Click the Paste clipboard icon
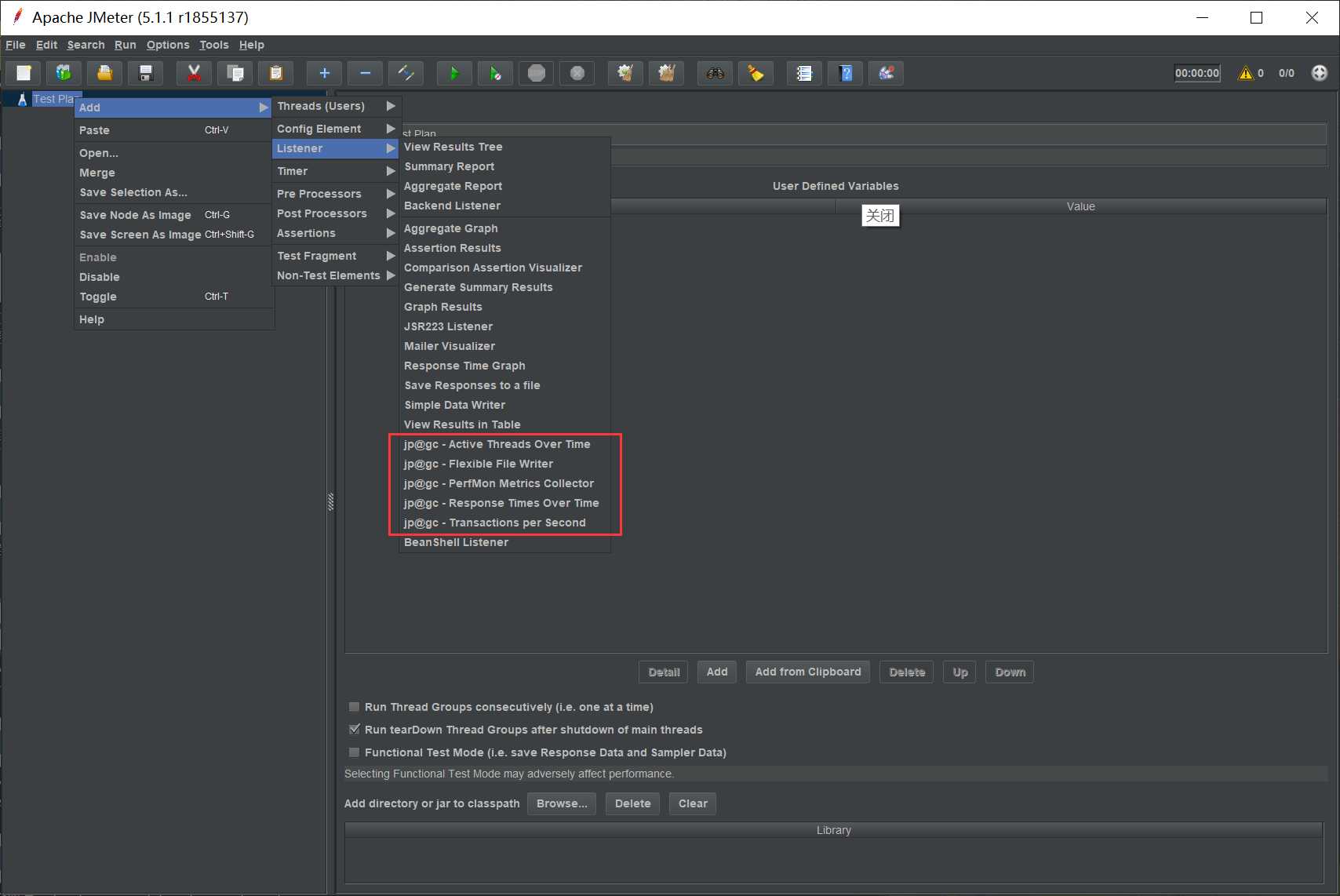This screenshot has height=896, width=1340. pos(275,73)
